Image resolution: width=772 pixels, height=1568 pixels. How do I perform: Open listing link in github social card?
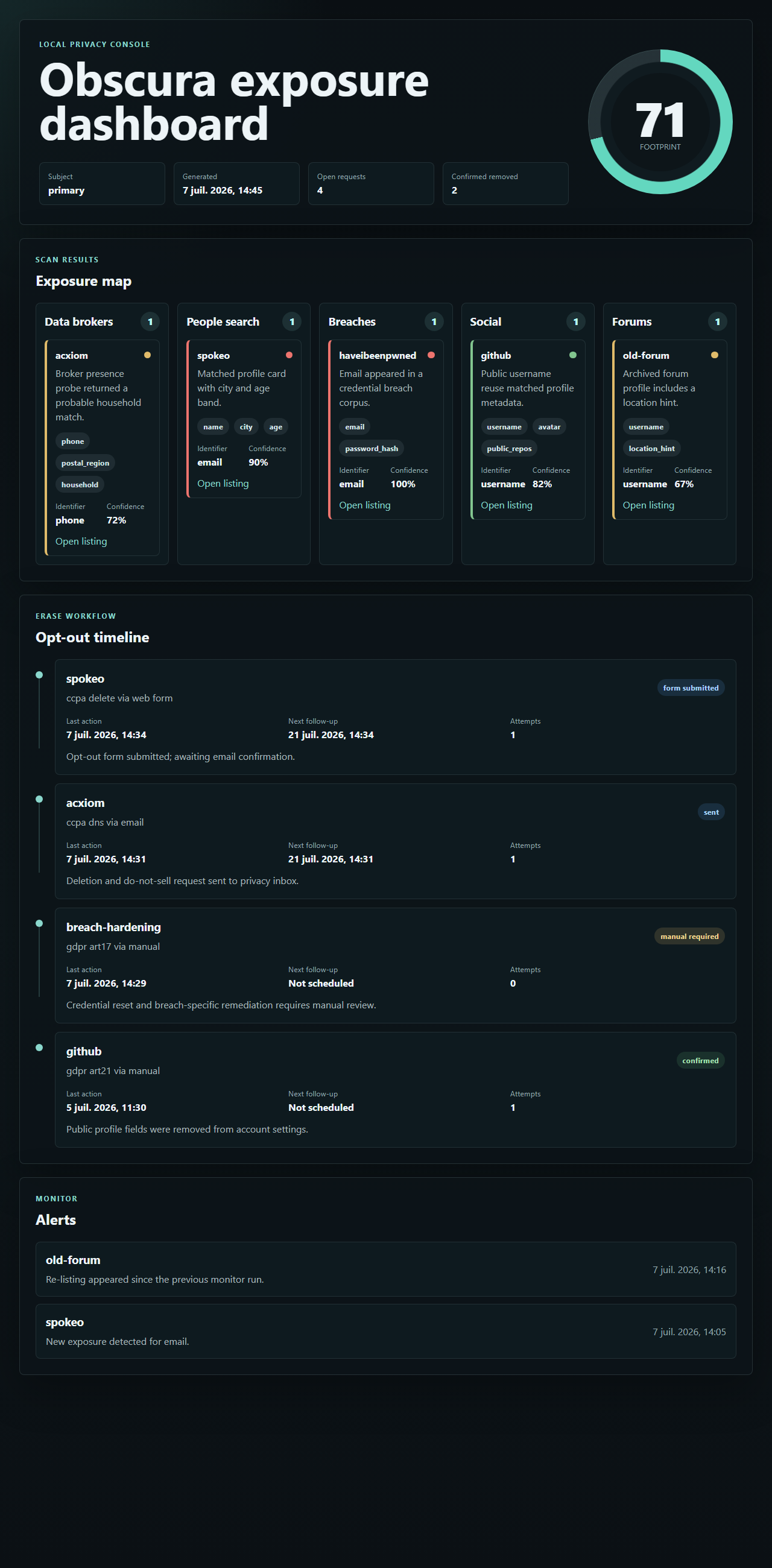(507, 505)
